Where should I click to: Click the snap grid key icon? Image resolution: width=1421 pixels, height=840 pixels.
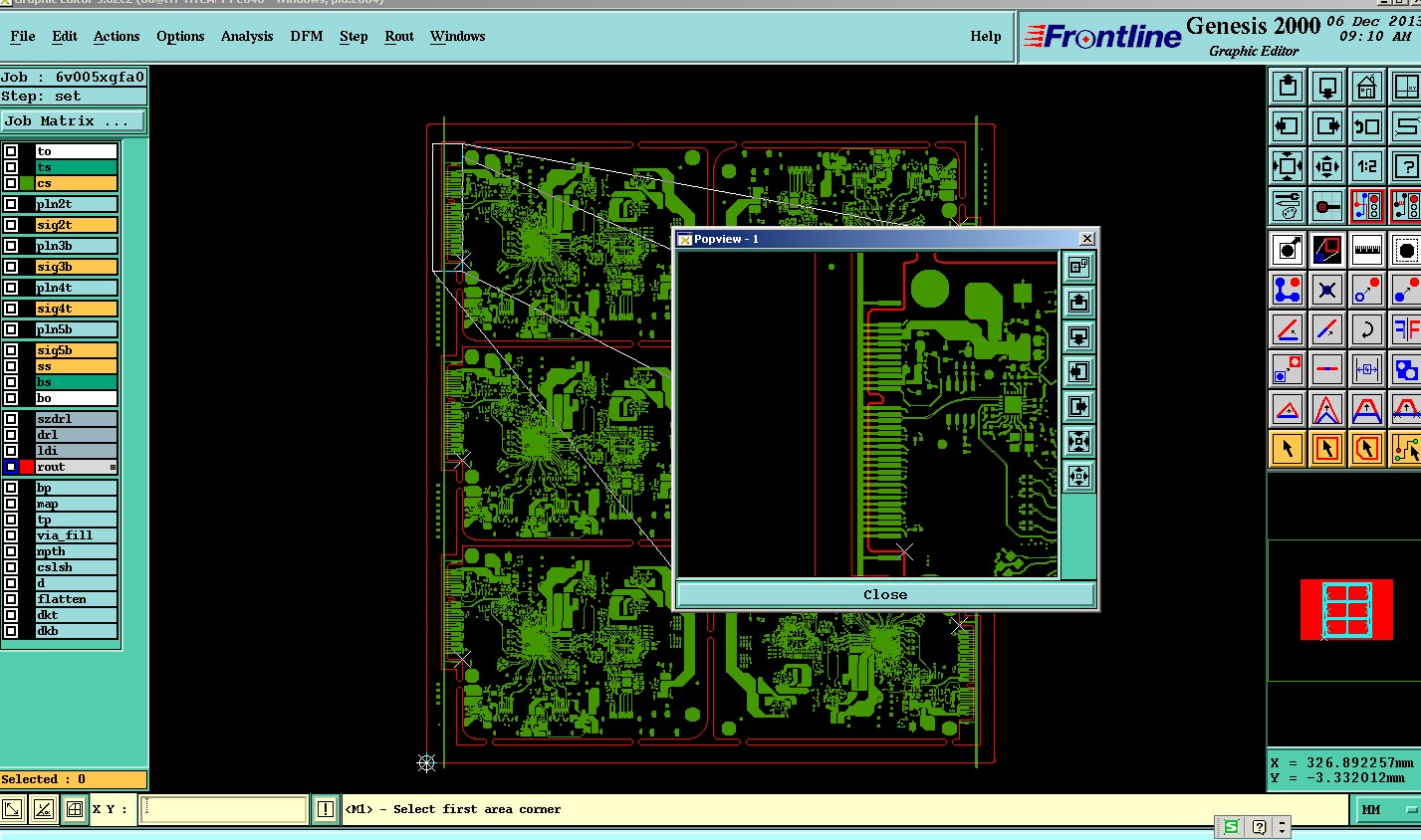pyautogui.click(x=1327, y=206)
